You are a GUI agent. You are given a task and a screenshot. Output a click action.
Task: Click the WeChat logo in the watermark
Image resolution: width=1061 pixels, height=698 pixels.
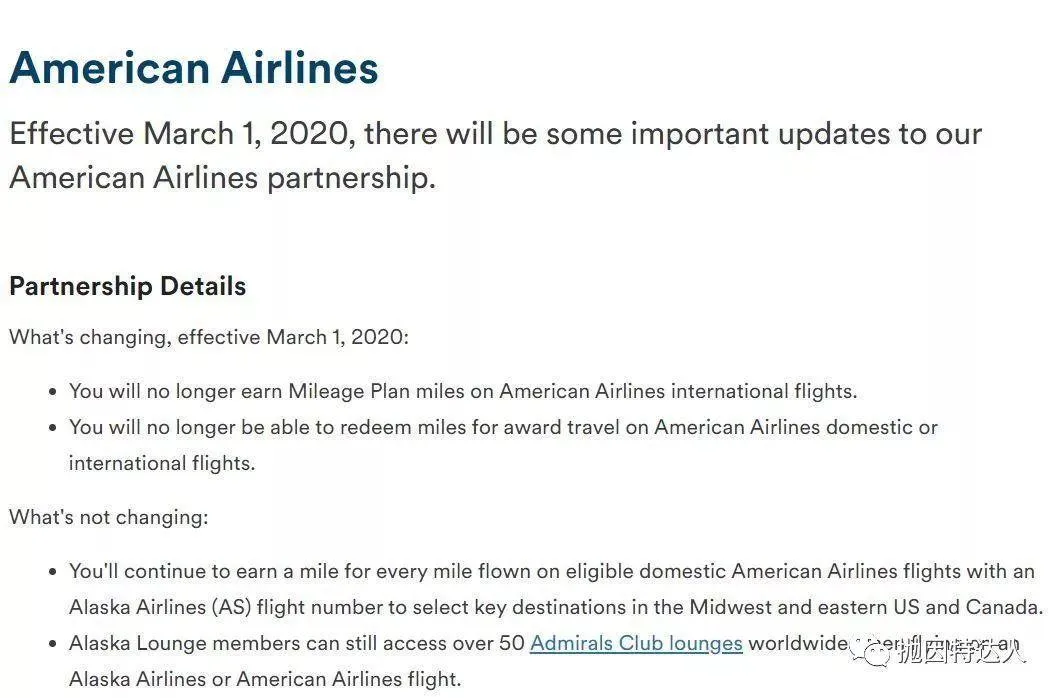(870, 651)
